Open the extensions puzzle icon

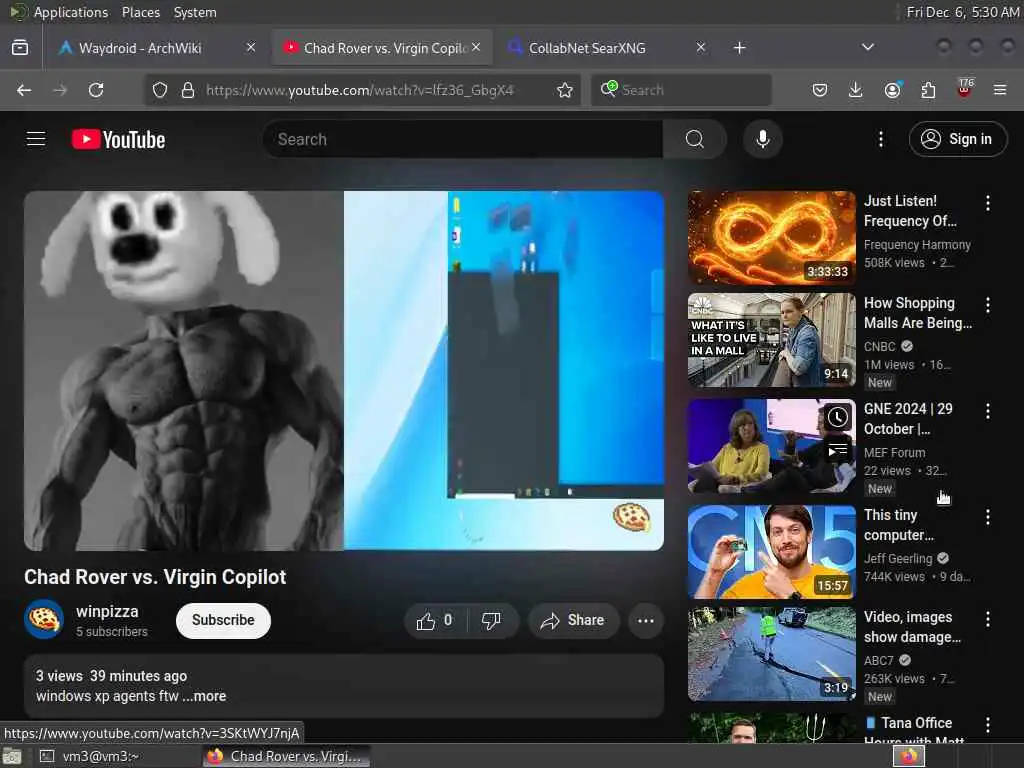(928, 90)
